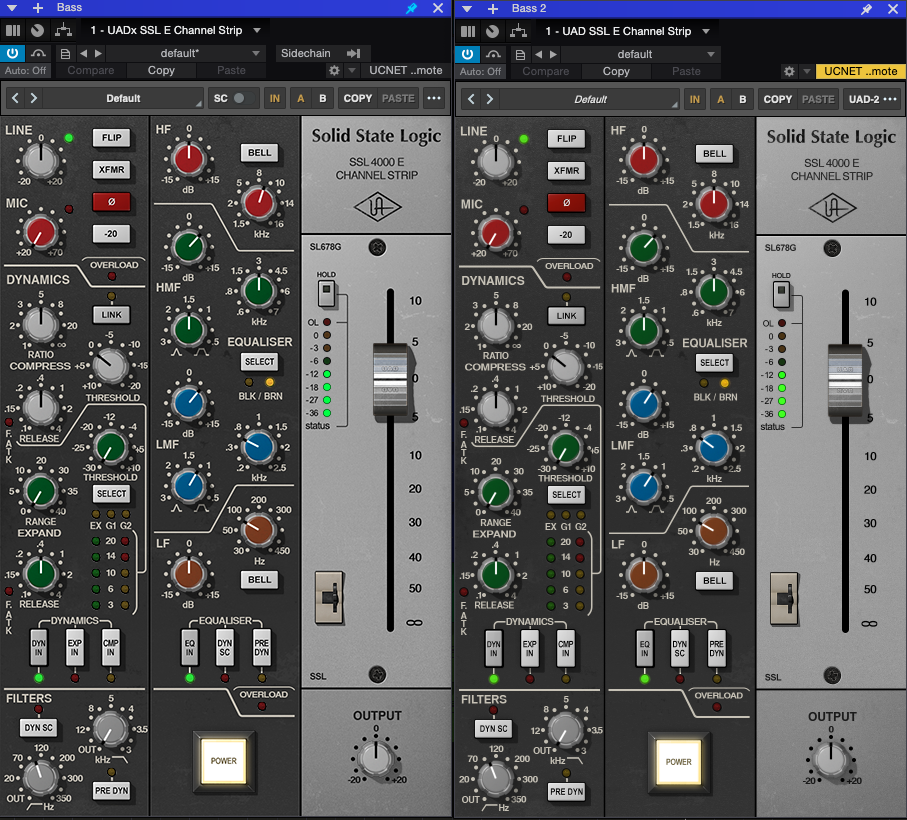Open the gear settings icon in Bass 2
This screenshot has height=820, width=907.
(789, 72)
